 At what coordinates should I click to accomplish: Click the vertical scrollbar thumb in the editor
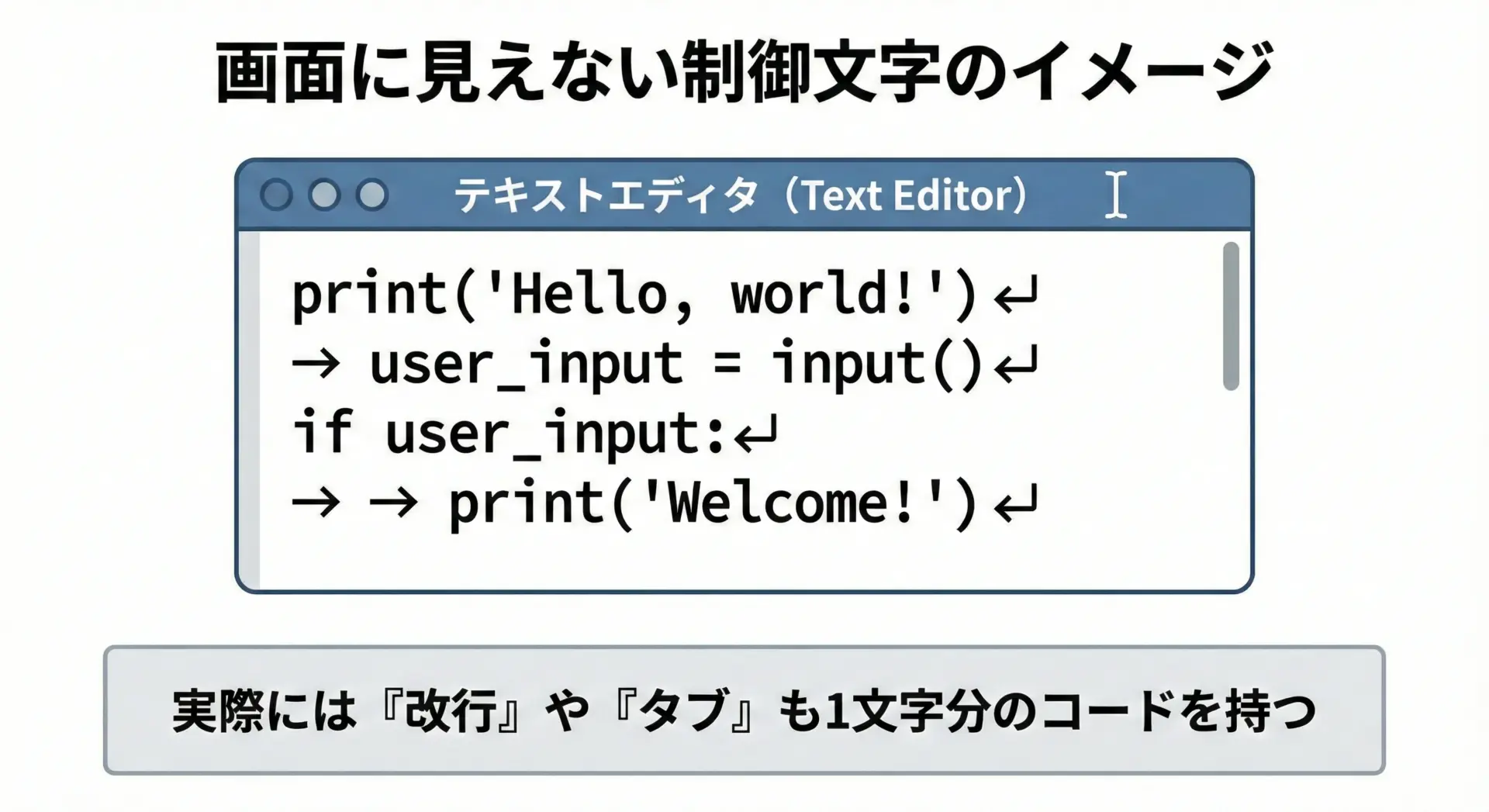click(x=1231, y=316)
